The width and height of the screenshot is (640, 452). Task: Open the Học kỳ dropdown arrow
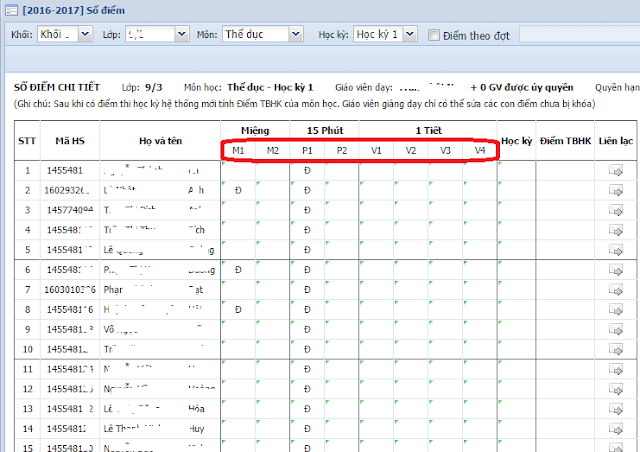(410, 34)
